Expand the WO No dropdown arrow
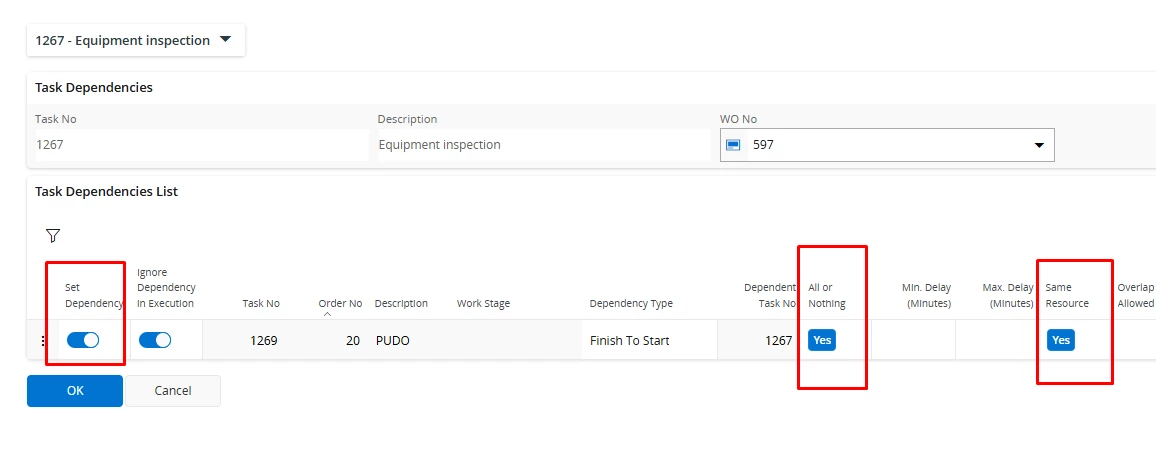Screen dimensions: 1156x464 coord(1038,146)
